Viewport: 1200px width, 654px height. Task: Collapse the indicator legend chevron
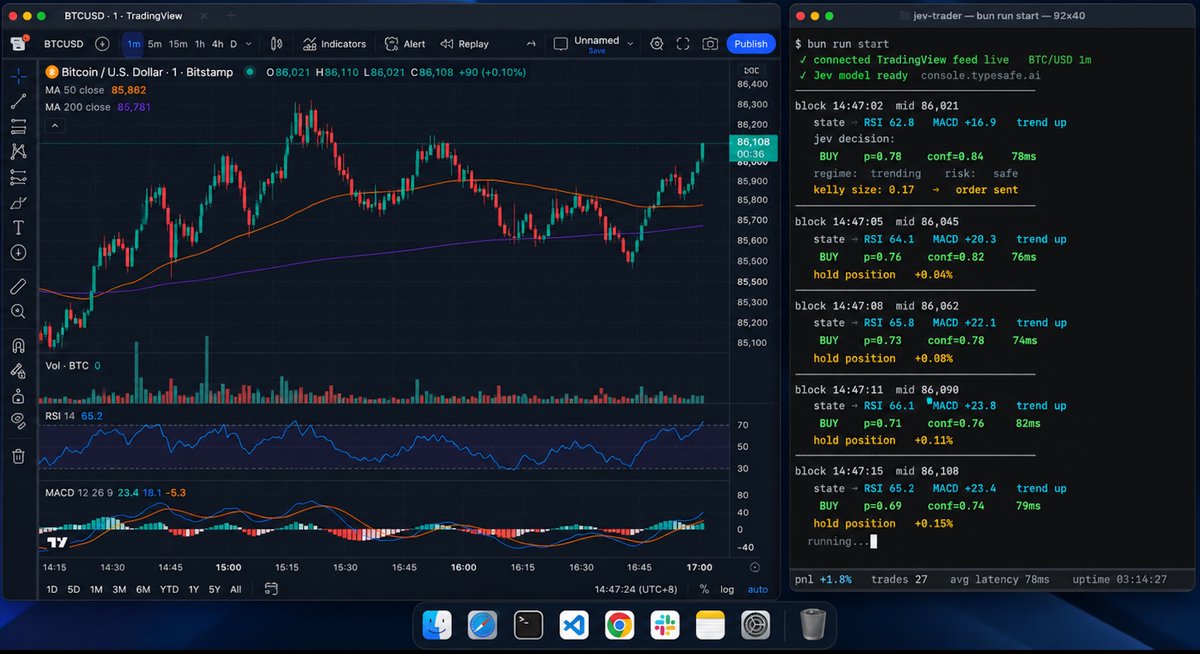54,125
